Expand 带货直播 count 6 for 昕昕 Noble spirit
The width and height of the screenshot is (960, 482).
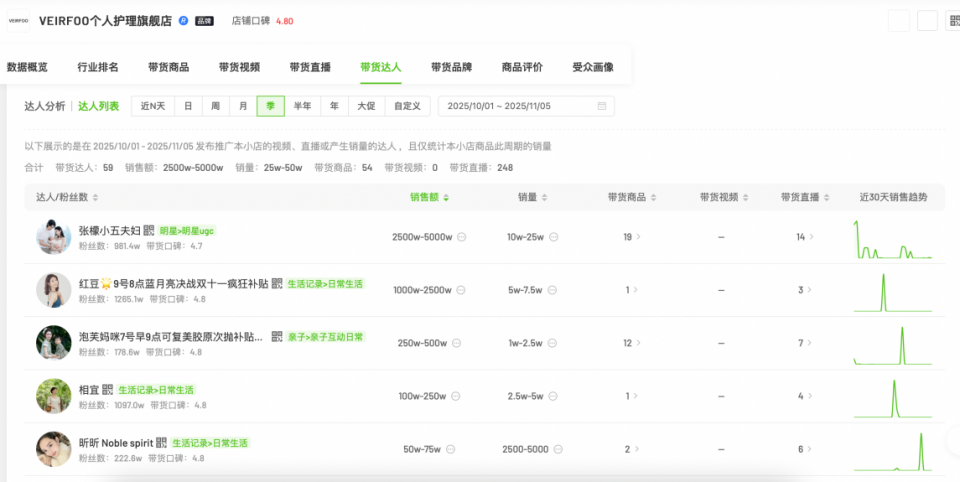click(804, 449)
